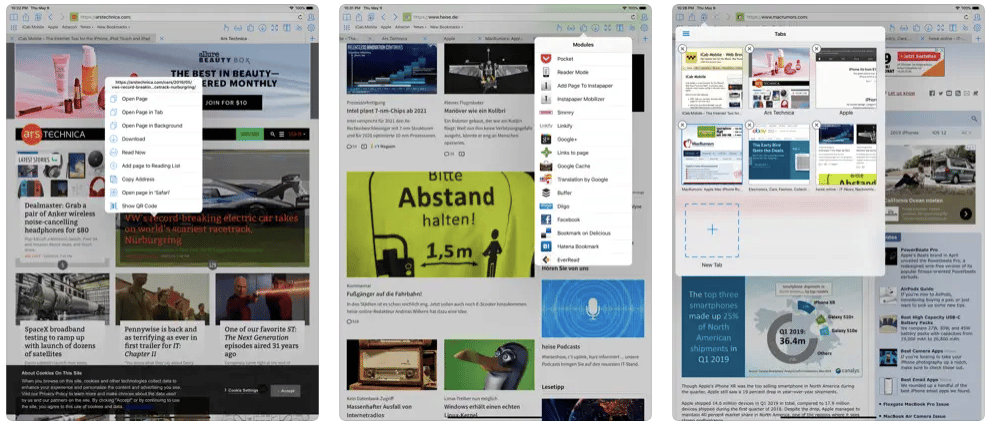990x427 pixels.
Task: Close the Ars Technica tab thumbnail
Action: pos(750,48)
